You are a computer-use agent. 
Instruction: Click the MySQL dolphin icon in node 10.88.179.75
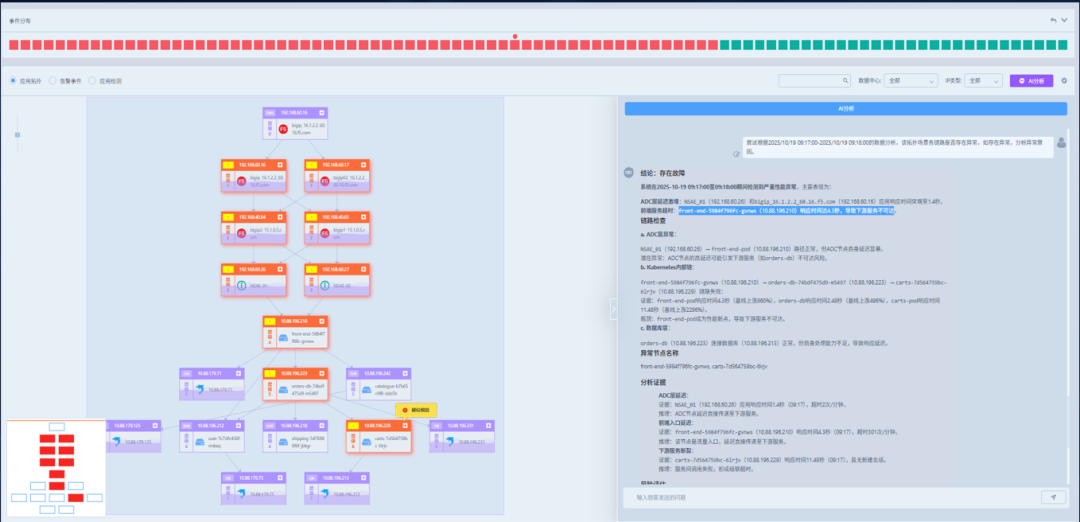pos(241,493)
